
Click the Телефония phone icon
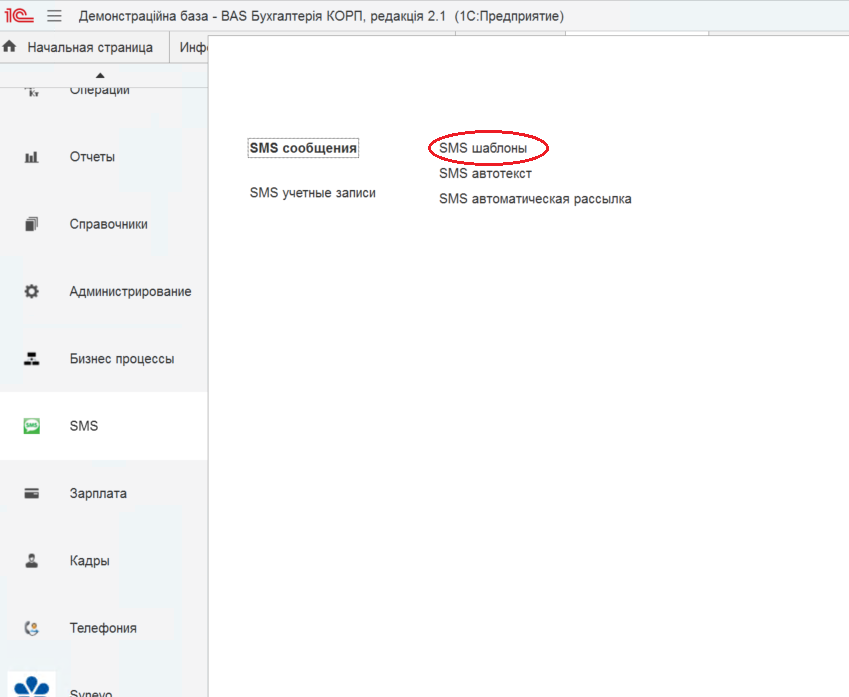(x=31, y=628)
